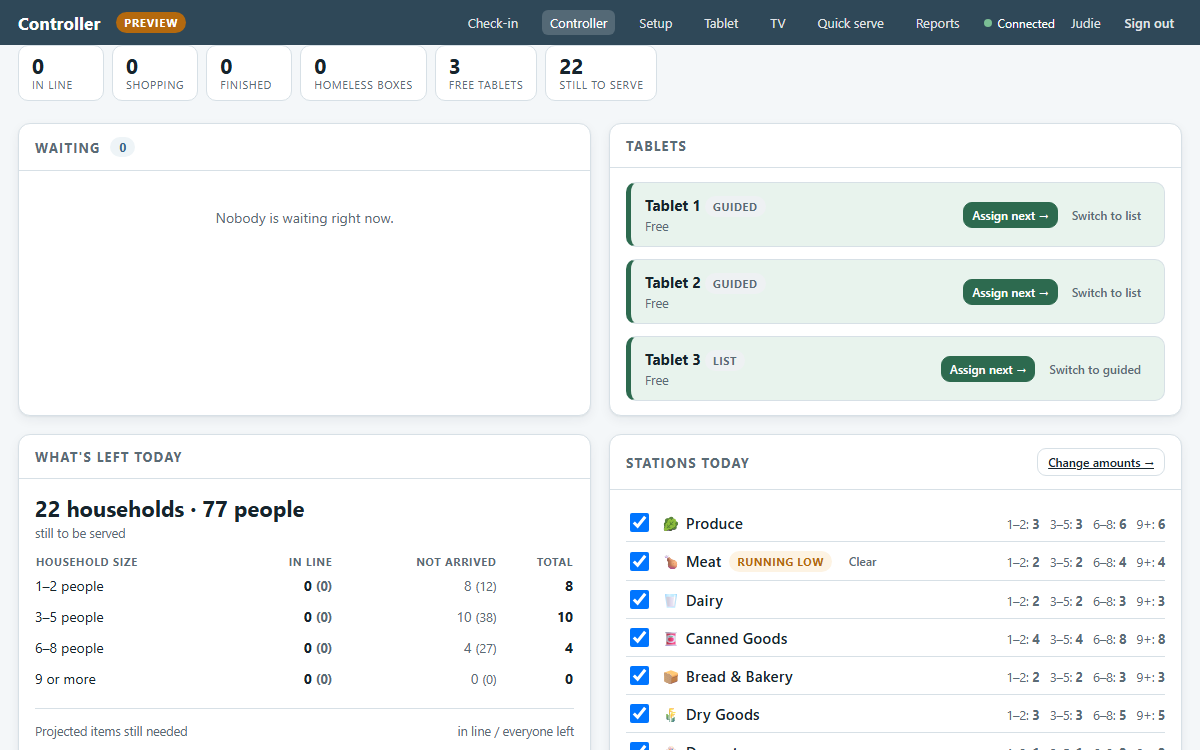Viewport: 1200px width, 750px height.
Task: Click the '3–5 people' household row label
Action: coord(70,617)
